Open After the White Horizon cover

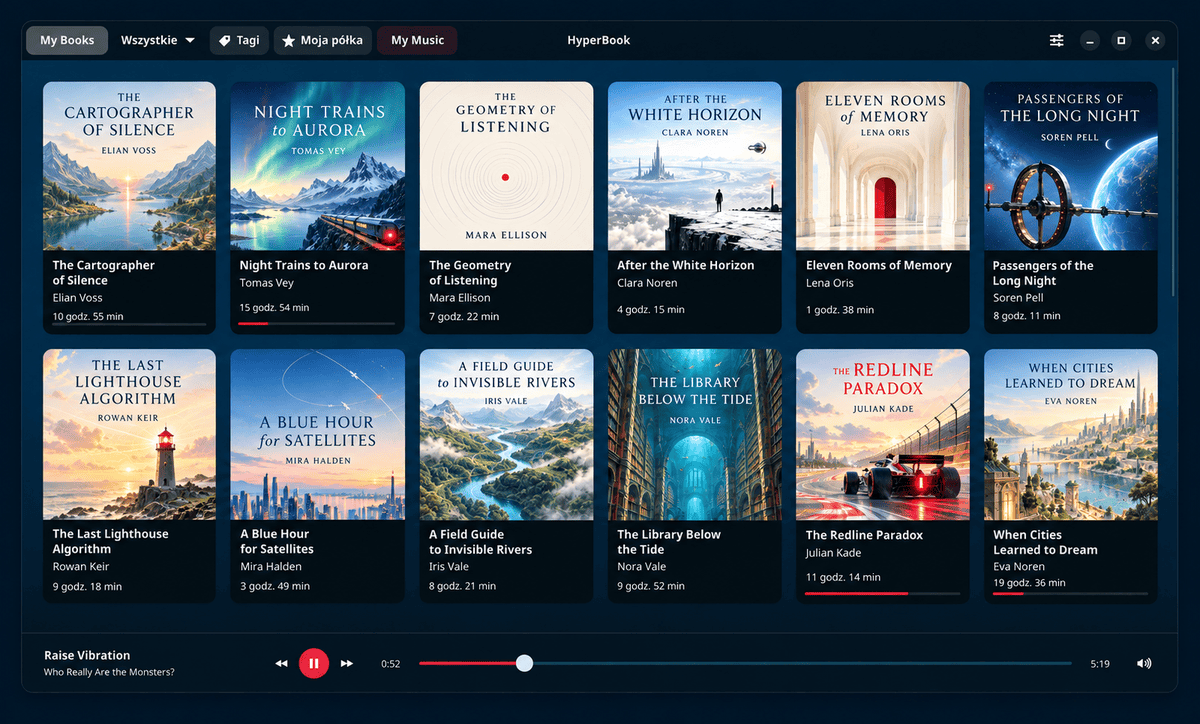695,166
